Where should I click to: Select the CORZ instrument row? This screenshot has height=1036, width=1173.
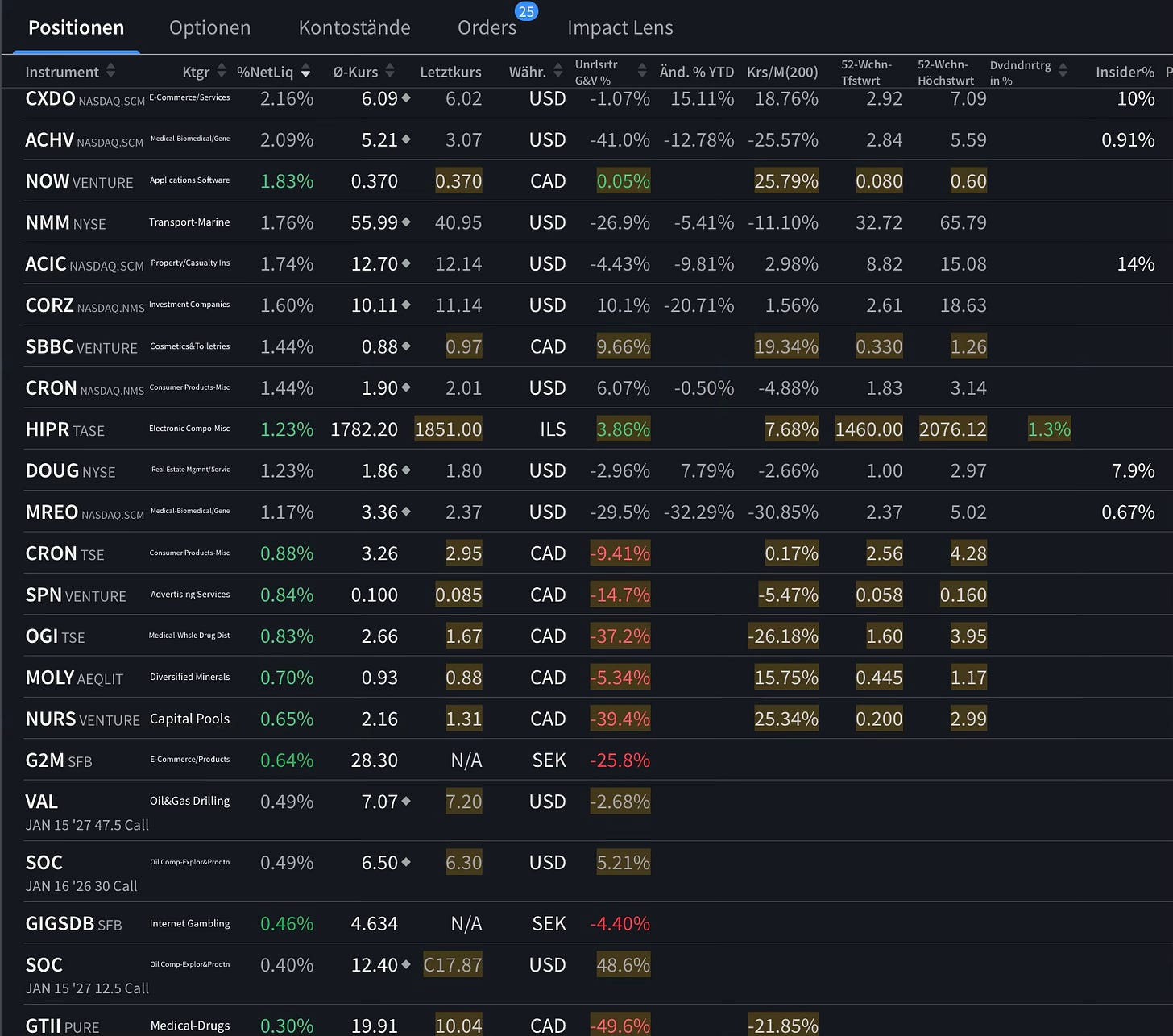[85, 305]
